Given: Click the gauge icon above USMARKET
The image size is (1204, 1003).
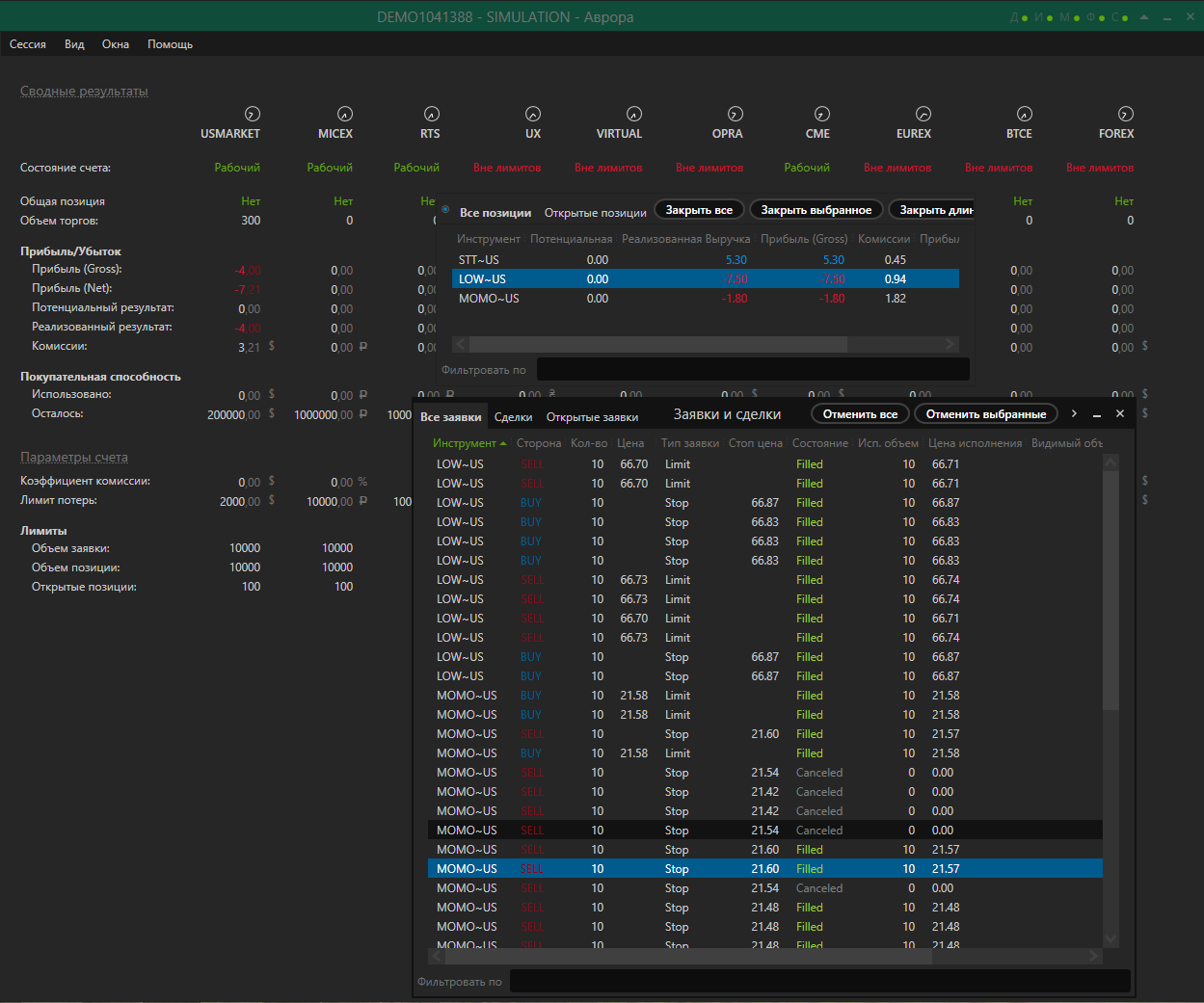Looking at the screenshot, I should pos(253,114).
